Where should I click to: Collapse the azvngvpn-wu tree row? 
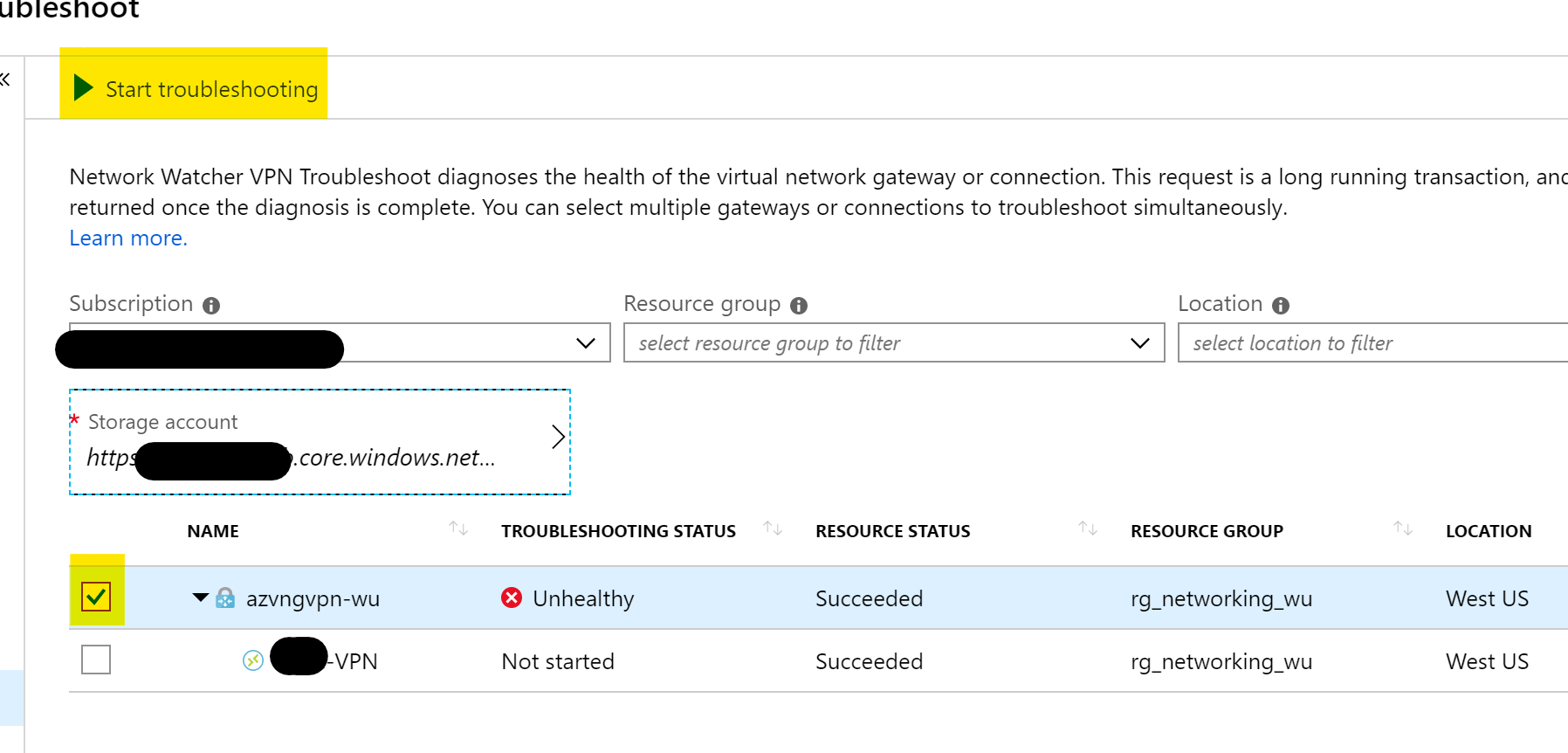pyautogui.click(x=200, y=598)
